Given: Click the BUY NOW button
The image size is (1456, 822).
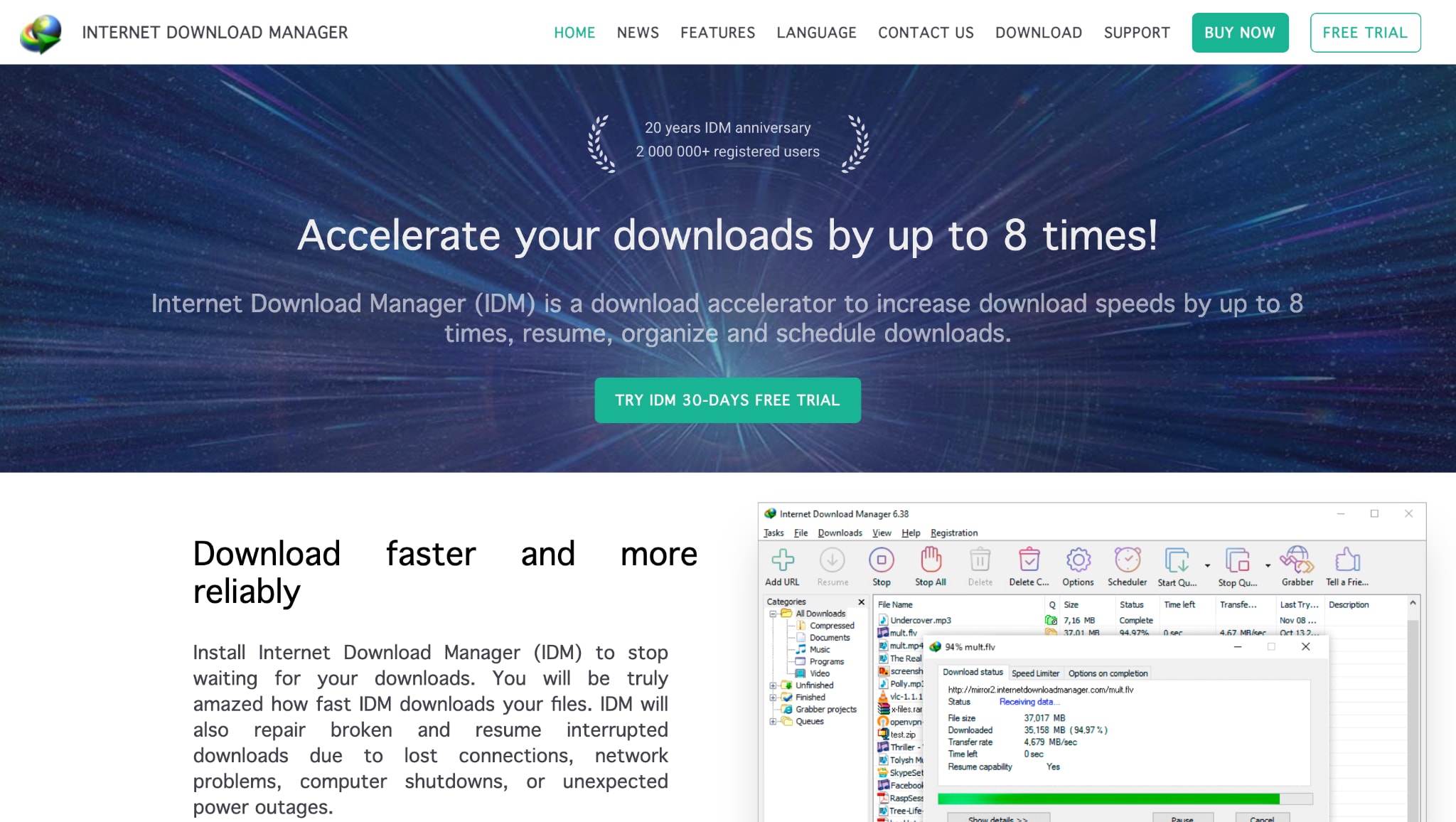Looking at the screenshot, I should pyautogui.click(x=1240, y=32).
